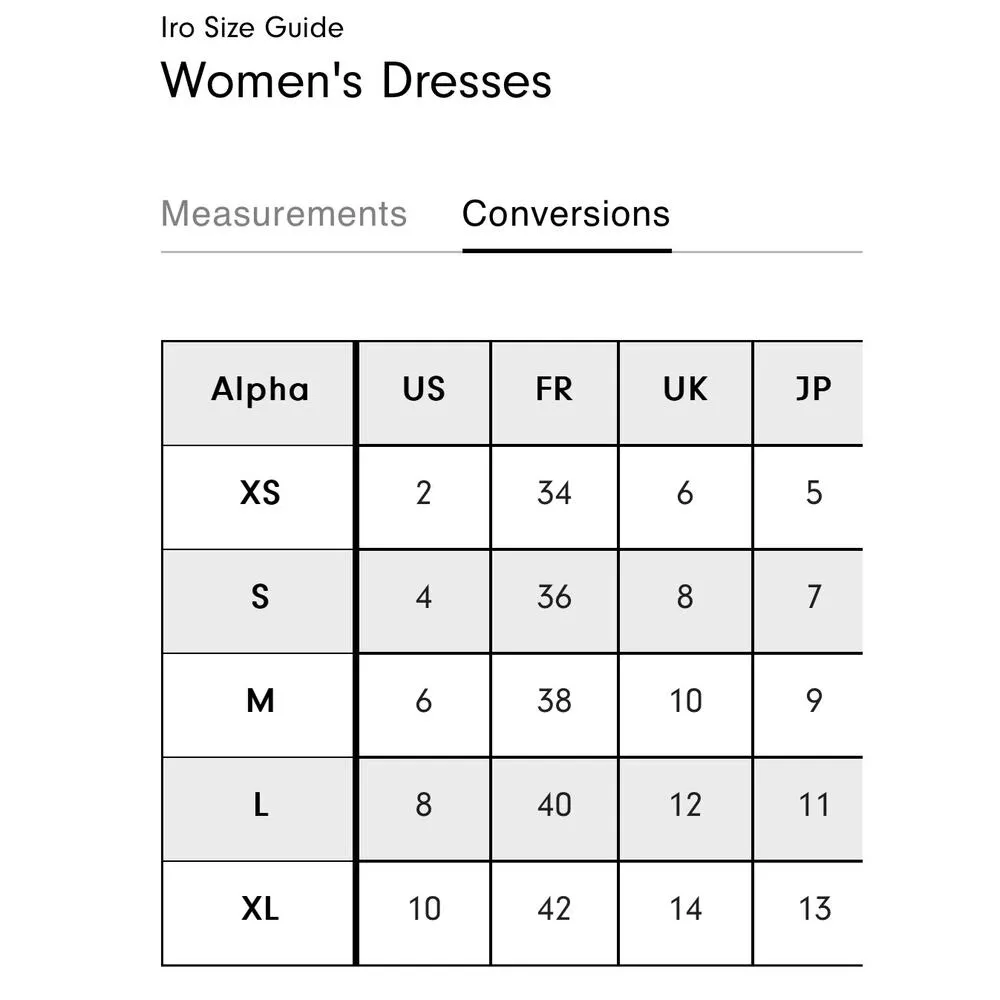Image resolution: width=1000 pixels, height=1000 pixels.
Task: Click the FR 42 cell
Action: pos(554,909)
